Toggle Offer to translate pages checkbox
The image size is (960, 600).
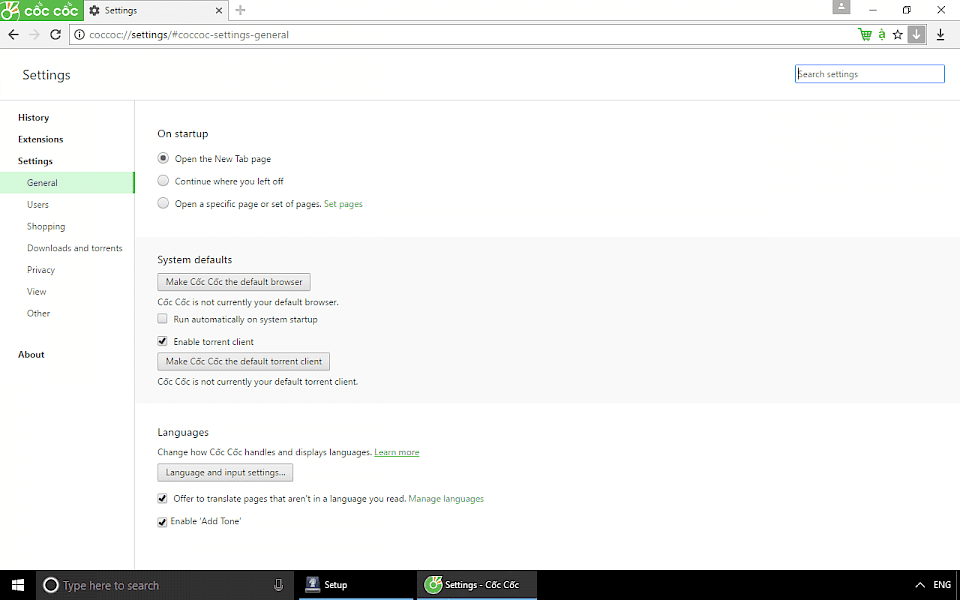162,498
